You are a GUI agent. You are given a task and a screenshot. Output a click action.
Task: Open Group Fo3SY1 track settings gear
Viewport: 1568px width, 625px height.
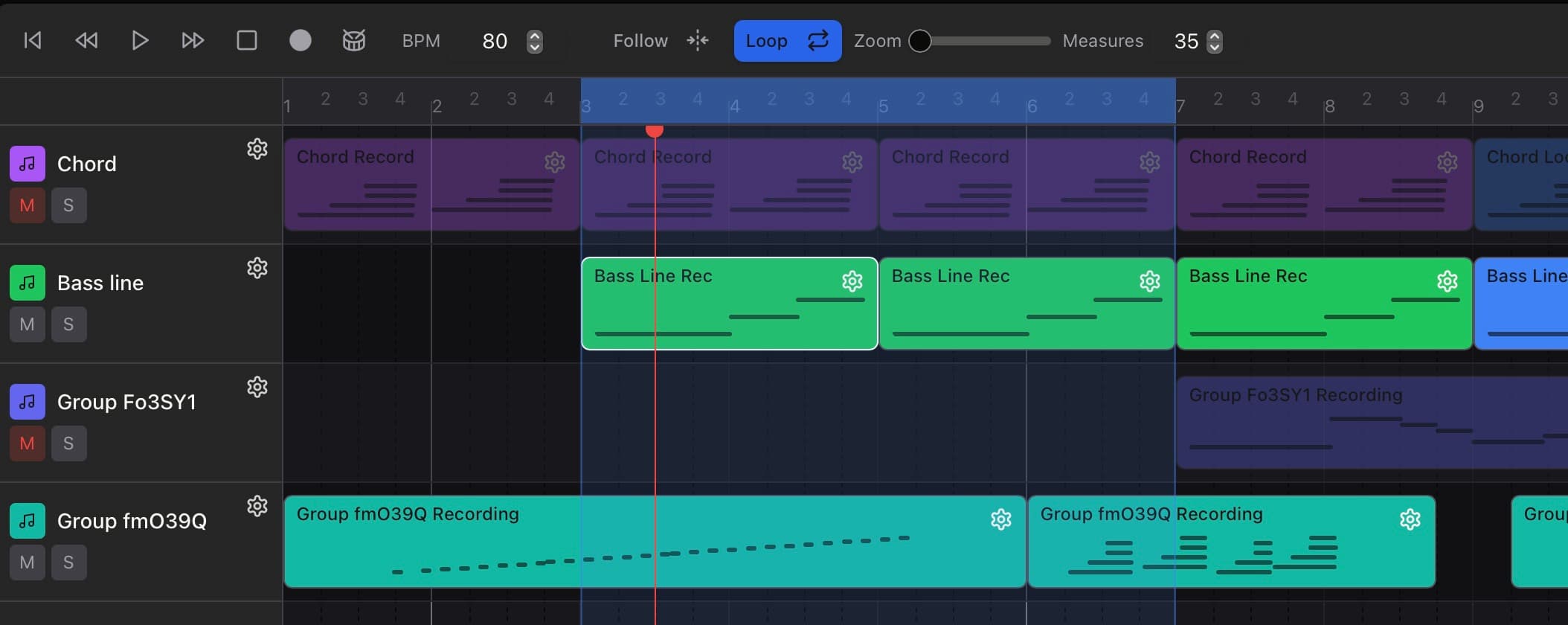(257, 387)
